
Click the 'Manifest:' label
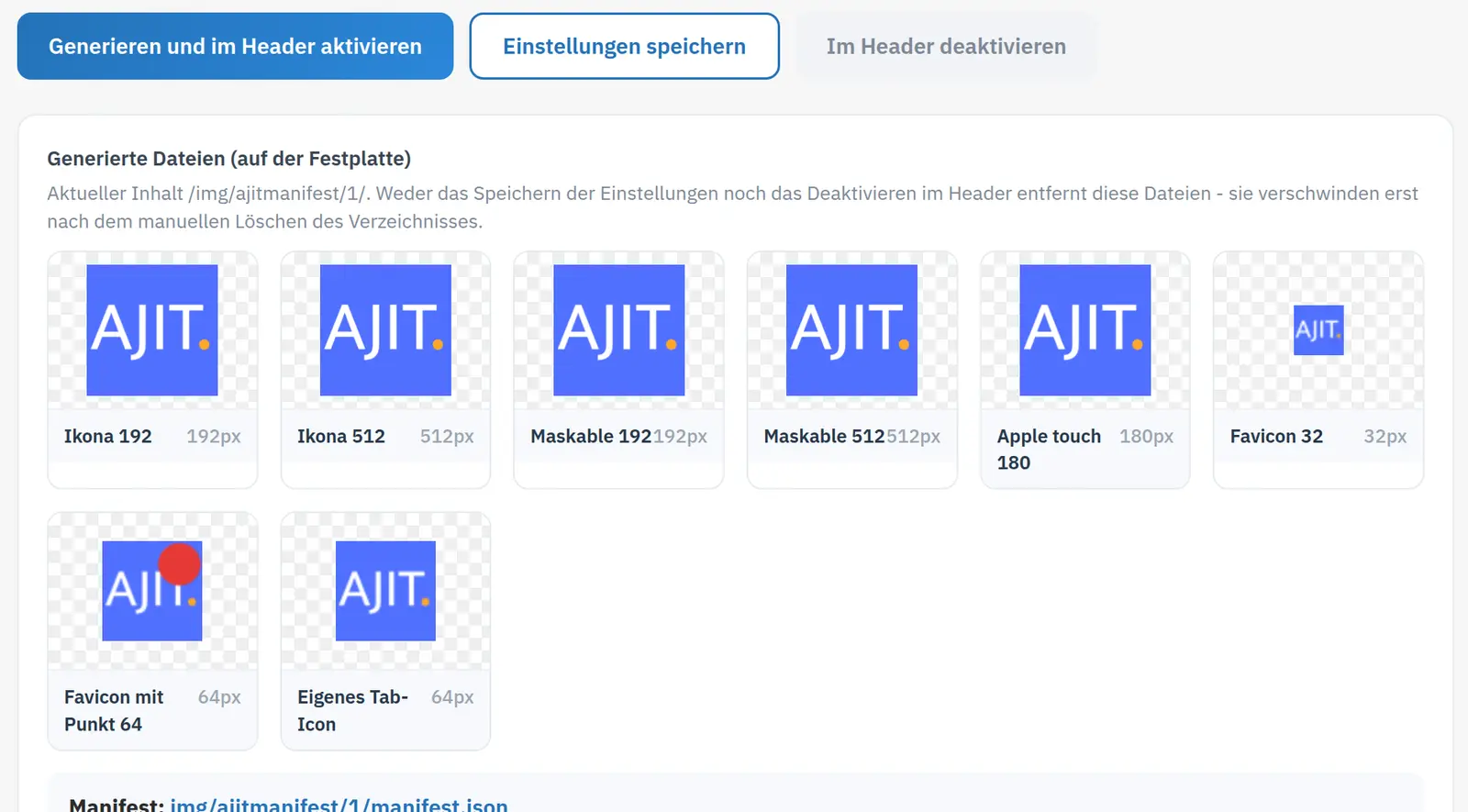117,805
